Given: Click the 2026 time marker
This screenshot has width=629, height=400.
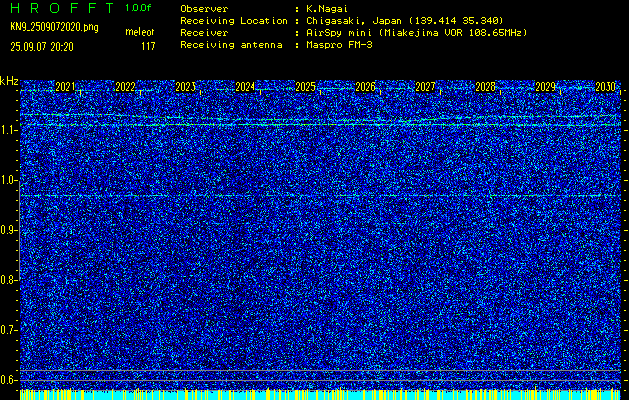Looking at the screenshot, I should (365, 86).
